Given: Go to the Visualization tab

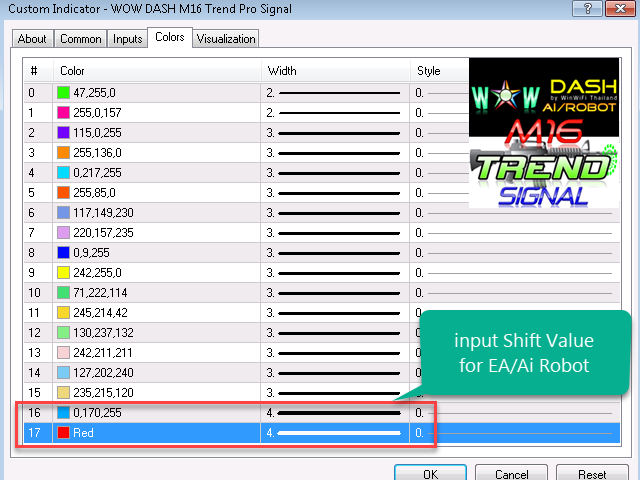Looking at the screenshot, I should coord(226,39).
